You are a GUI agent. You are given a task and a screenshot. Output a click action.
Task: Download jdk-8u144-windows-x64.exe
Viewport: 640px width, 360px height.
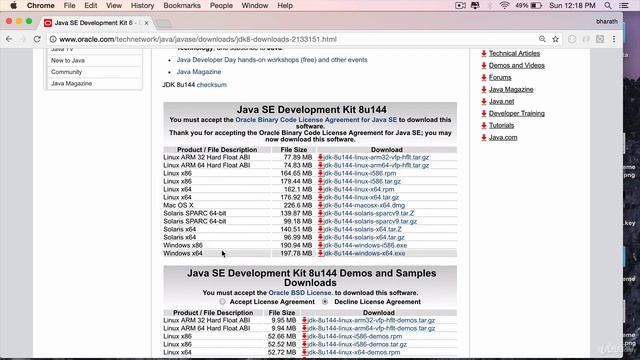(x=364, y=253)
